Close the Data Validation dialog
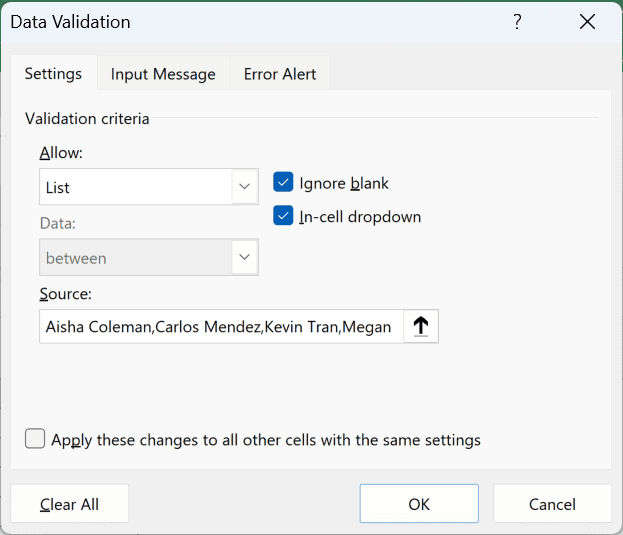The height and width of the screenshot is (535, 623). [x=587, y=21]
